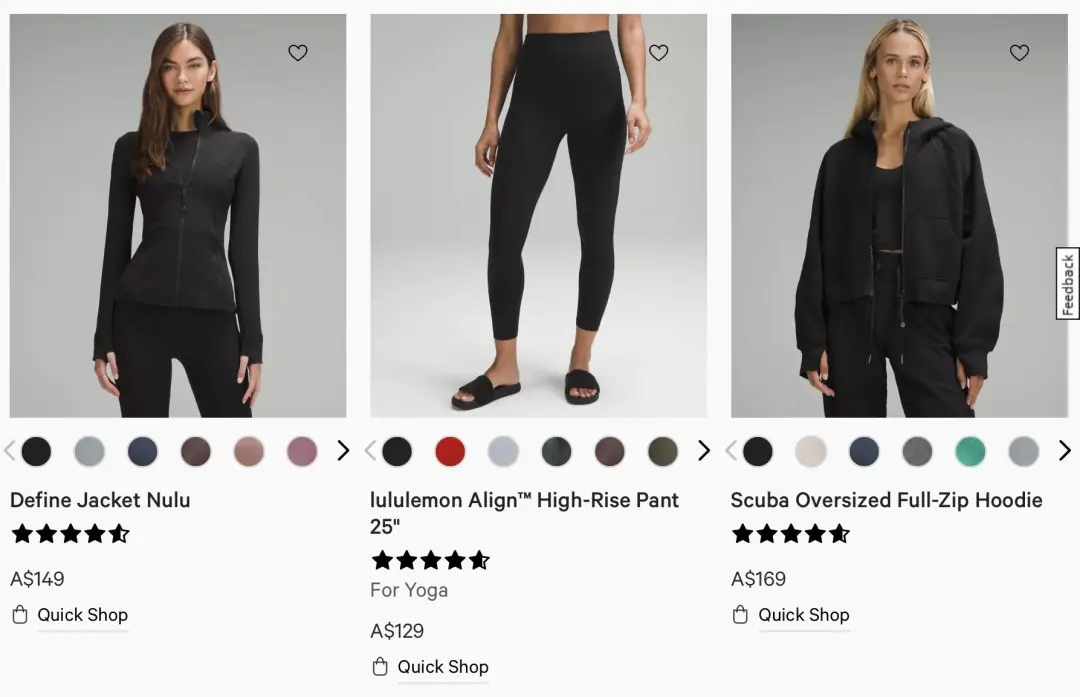Open the Feedback side tab

tap(1067, 284)
